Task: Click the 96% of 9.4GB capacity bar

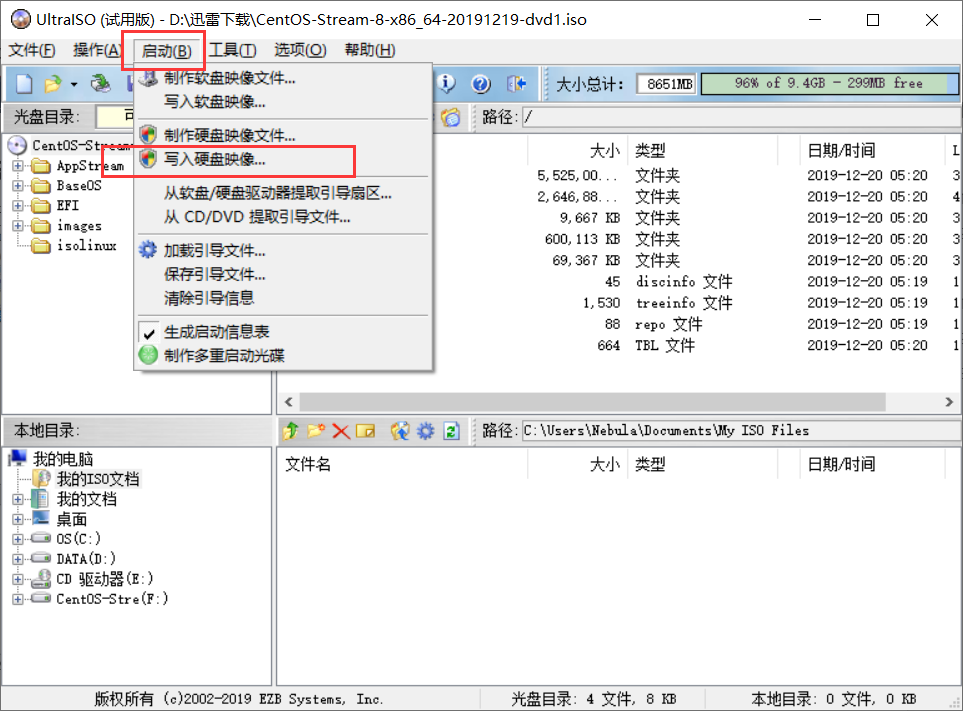Action: (830, 84)
